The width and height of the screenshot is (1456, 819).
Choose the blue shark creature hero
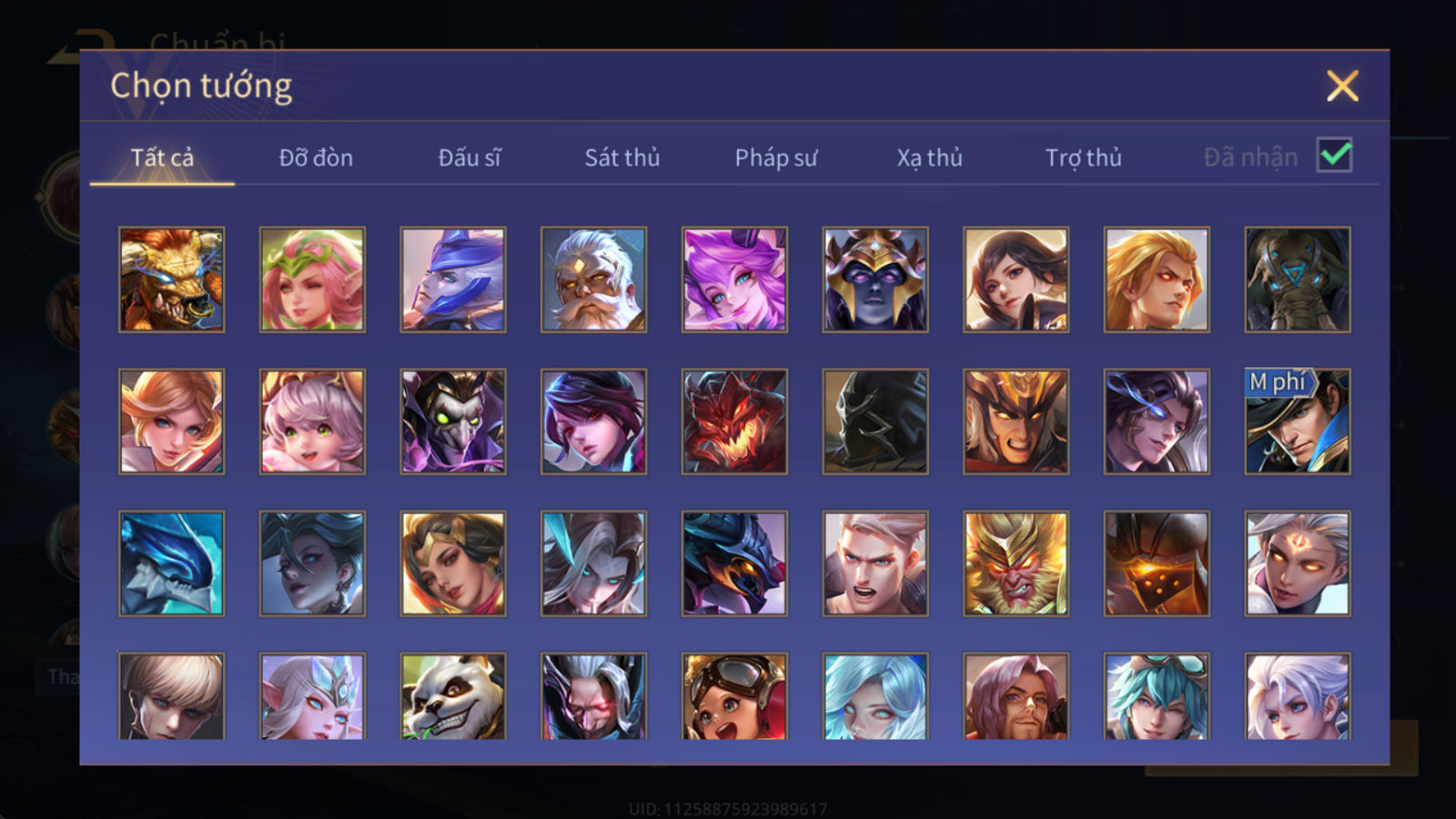click(x=172, y=563)
